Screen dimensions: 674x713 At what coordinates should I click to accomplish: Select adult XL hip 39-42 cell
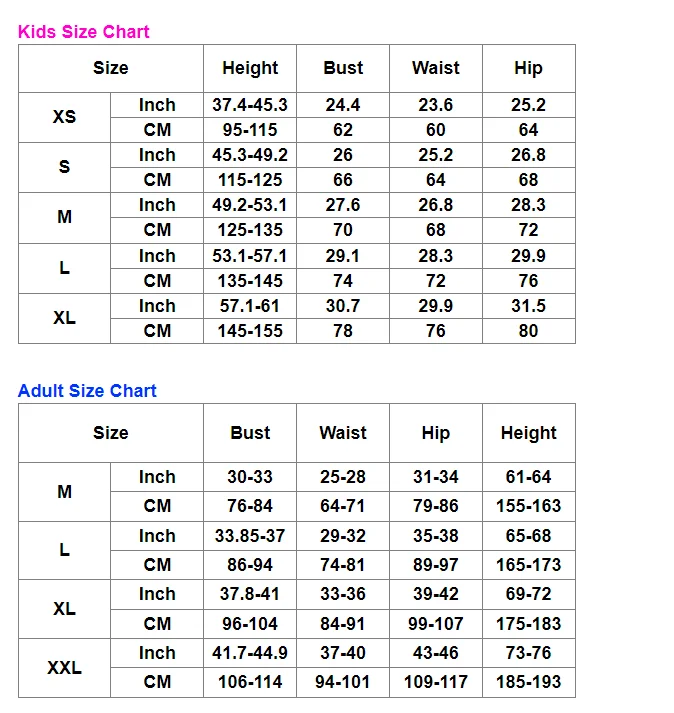pyautogui.click(x=436, y=594)
